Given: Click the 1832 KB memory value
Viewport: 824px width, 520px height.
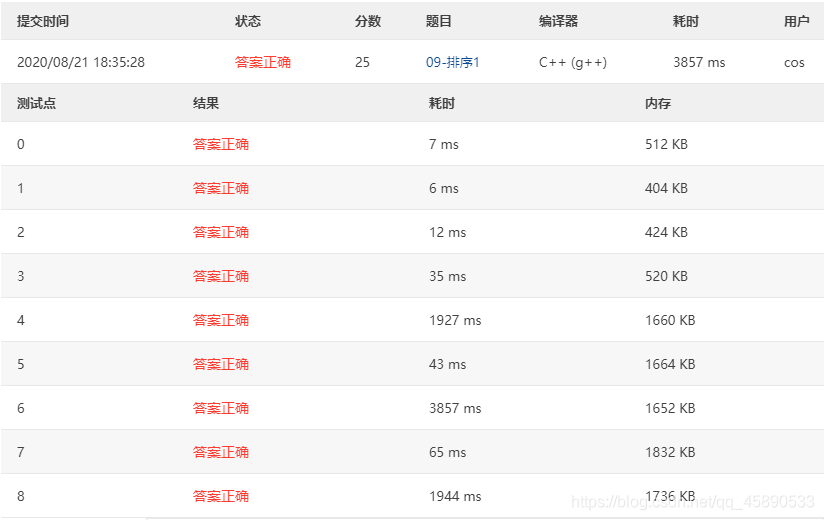Looking at the screenshot, I should 670,453.
